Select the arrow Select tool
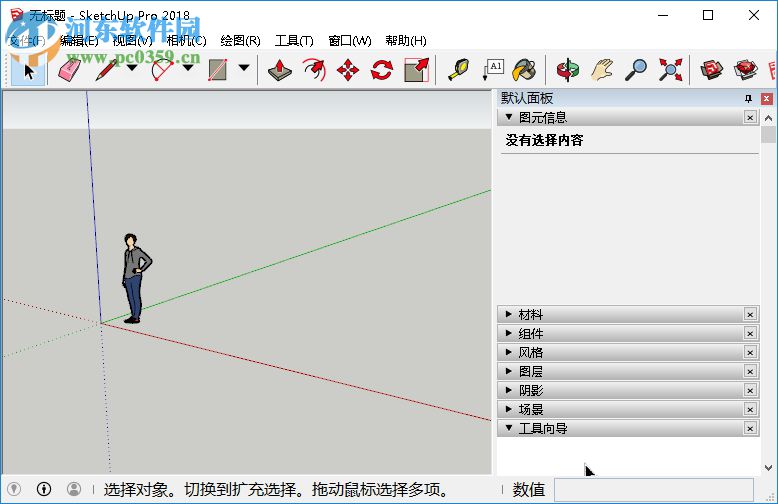Viewport: 778px width, 504px height. point(28,70)
